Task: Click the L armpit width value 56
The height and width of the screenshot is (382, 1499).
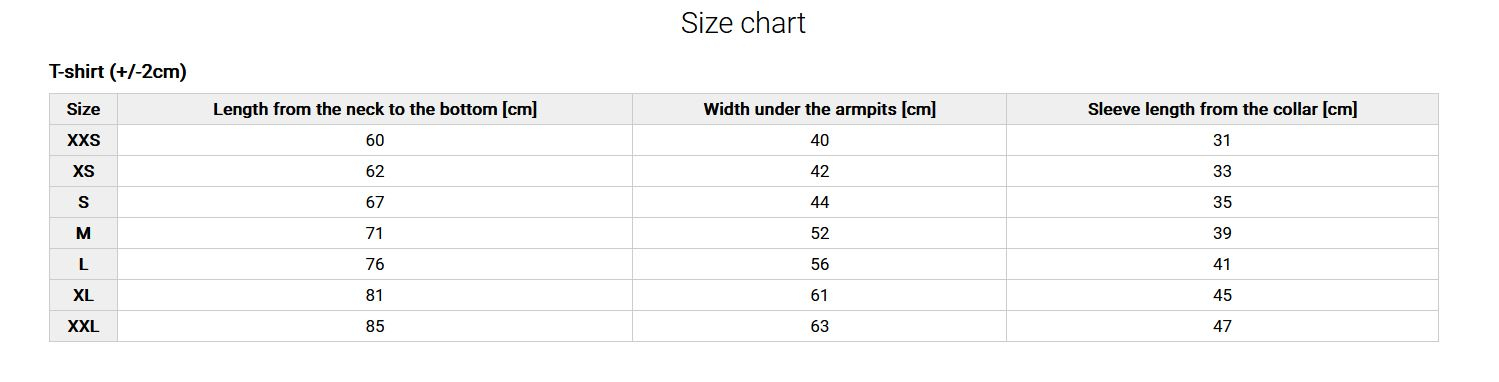Action: pyautogui.click(x=820, y=264)
